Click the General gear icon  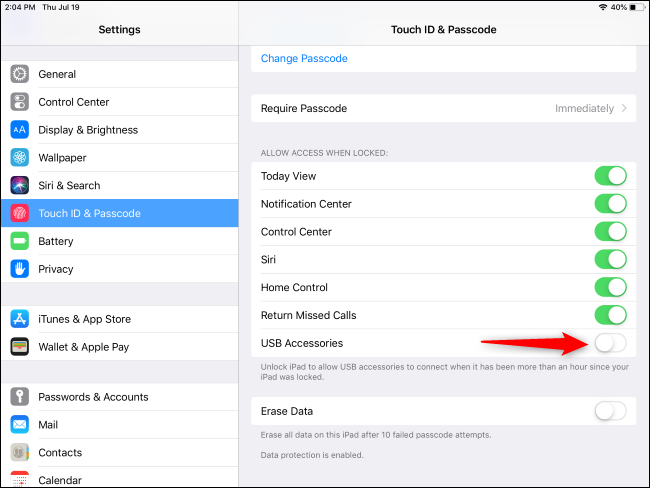tap(20, 74)
